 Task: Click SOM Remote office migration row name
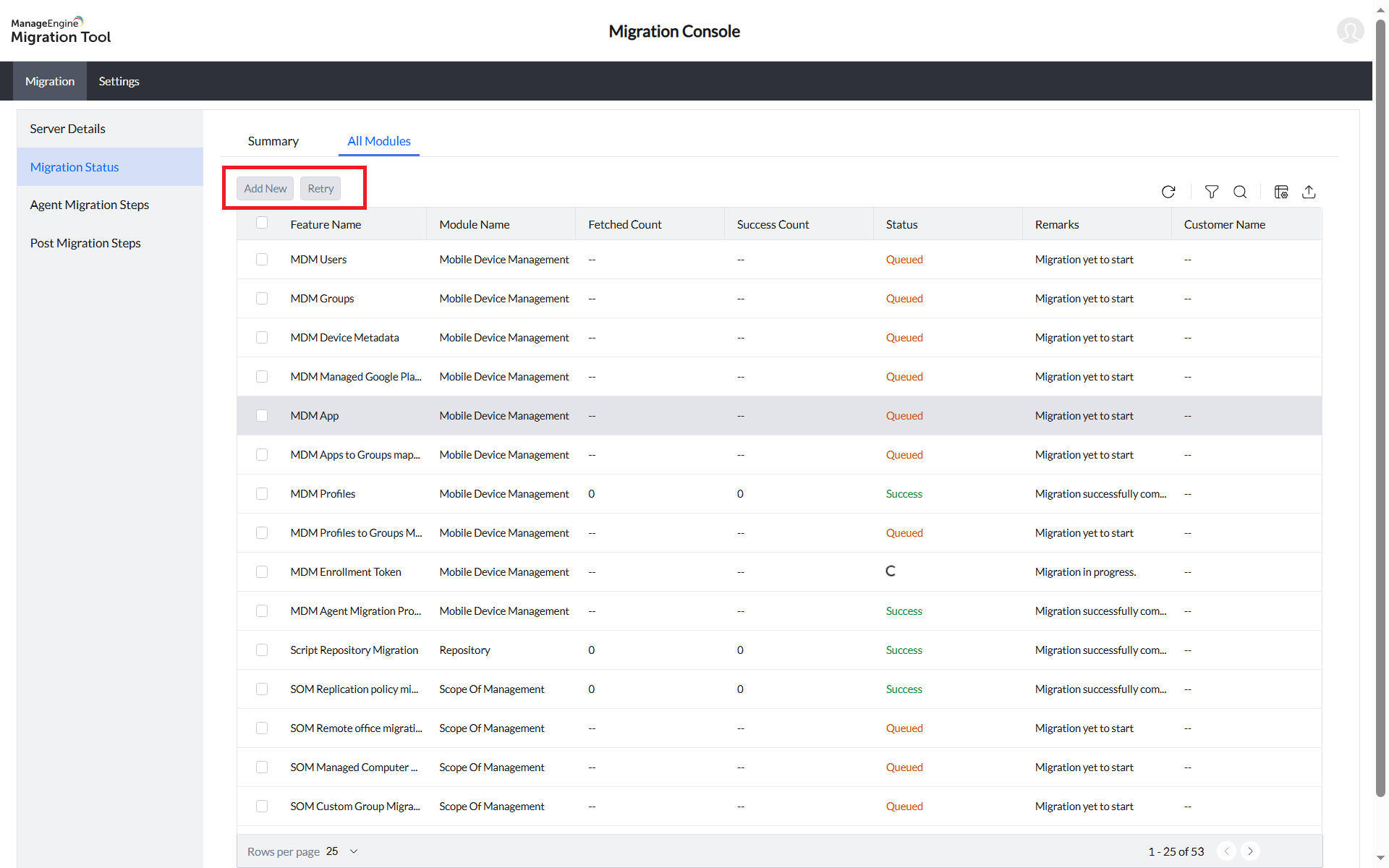[x=356, y=728]
